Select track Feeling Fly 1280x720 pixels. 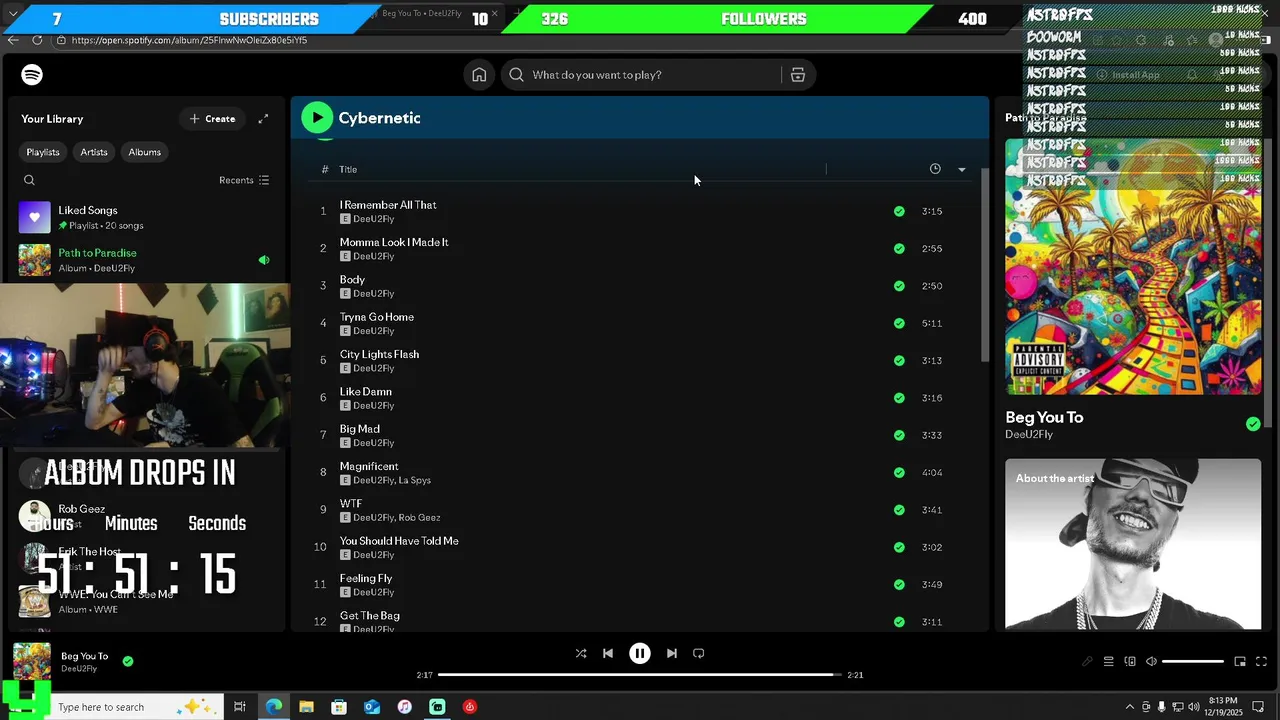366,578
